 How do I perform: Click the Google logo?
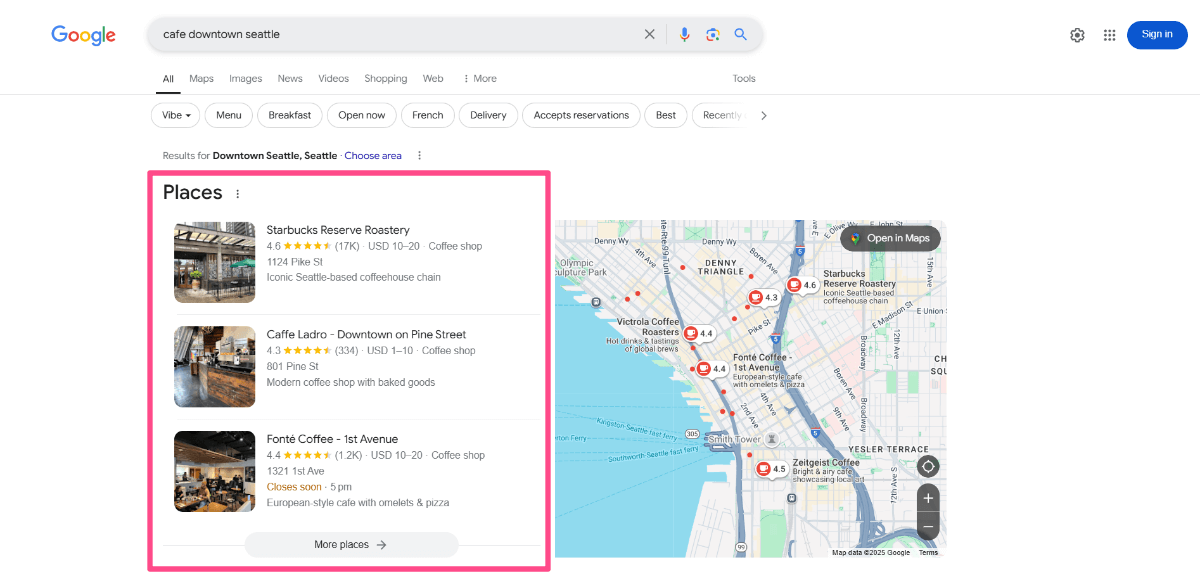coord(84,35)
